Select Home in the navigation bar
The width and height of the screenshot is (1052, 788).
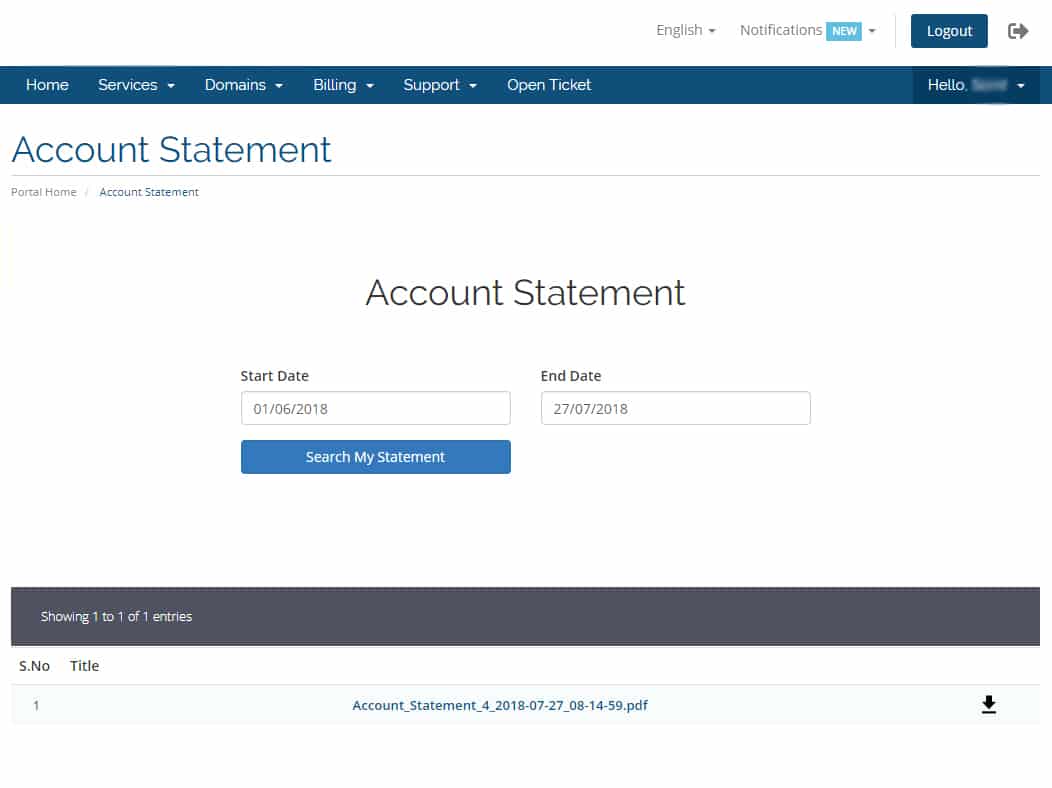[47, 85]
